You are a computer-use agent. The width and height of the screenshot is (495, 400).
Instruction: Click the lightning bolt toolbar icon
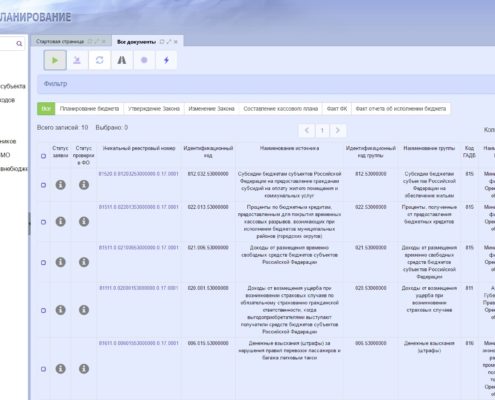click(166, 60)
